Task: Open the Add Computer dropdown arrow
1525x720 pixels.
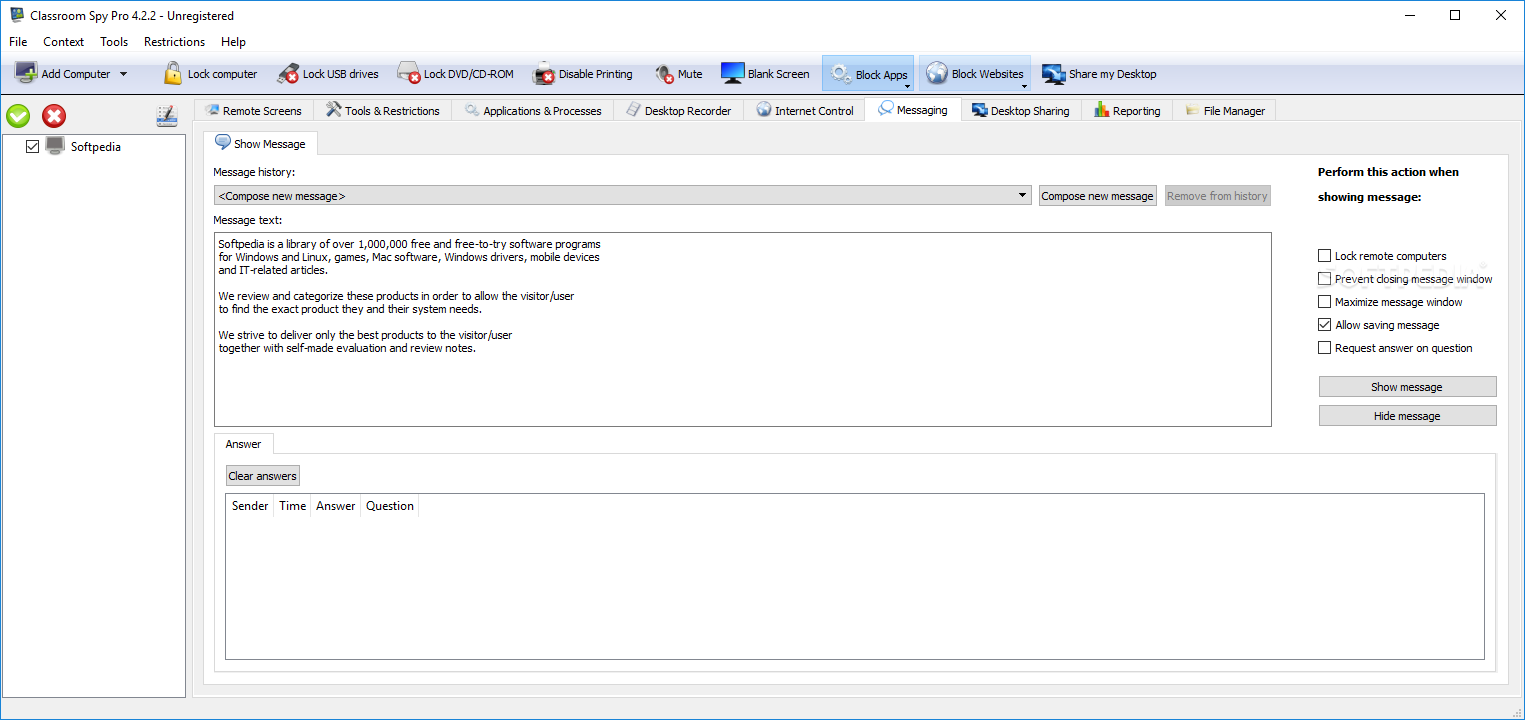Action: pyautogui.click(x=123, y=74)
